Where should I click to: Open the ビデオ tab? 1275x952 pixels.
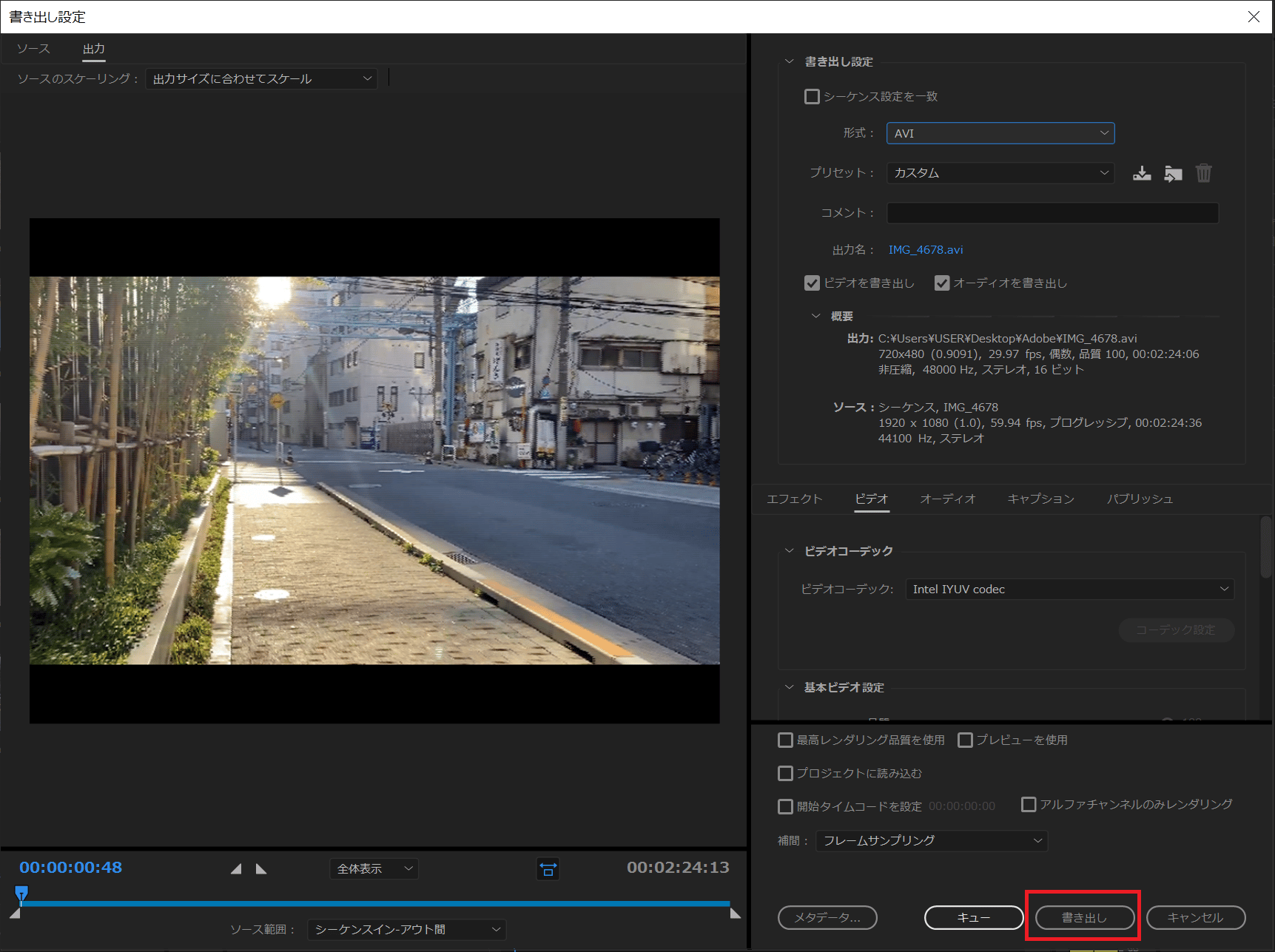pyautogui.click(x=872, y=499)
